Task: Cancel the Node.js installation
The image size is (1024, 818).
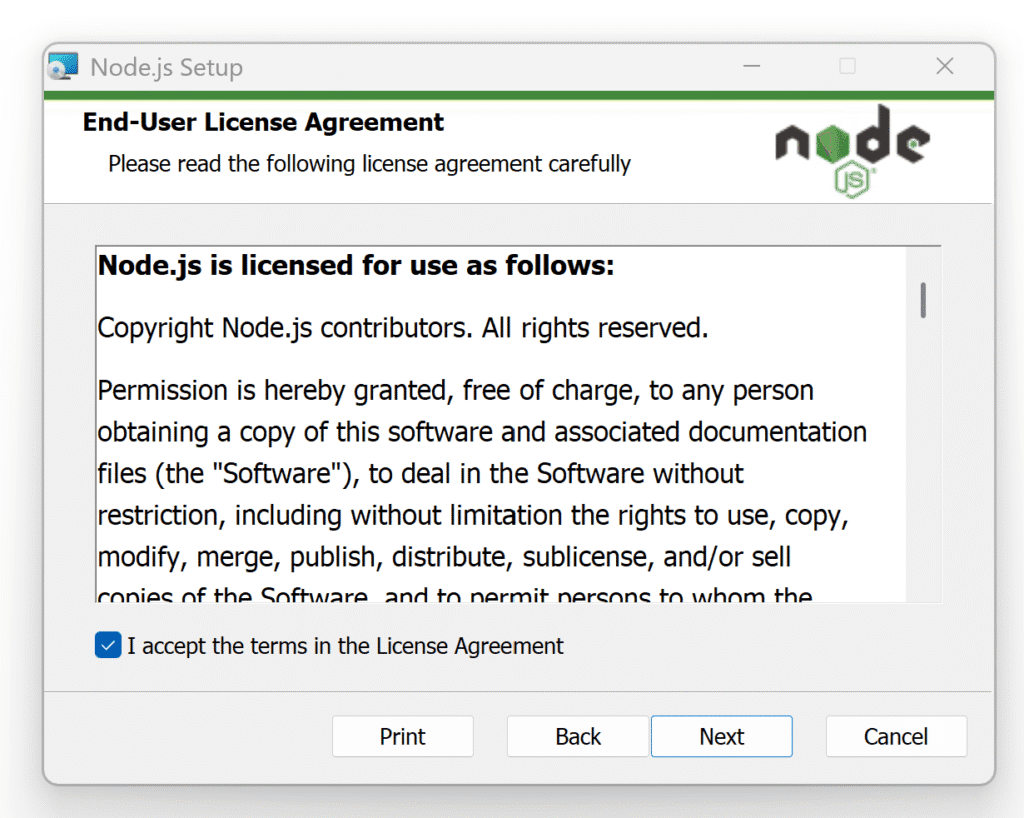Action: coord(896,736)
